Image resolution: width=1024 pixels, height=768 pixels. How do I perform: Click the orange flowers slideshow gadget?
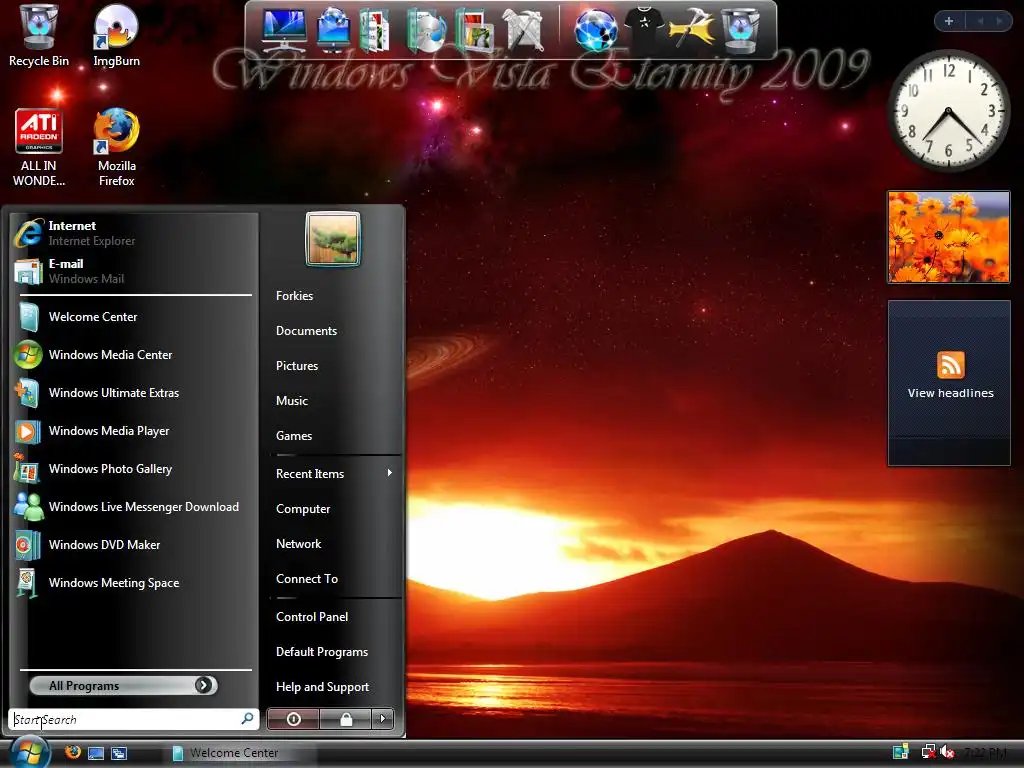(x=948, y=236)
